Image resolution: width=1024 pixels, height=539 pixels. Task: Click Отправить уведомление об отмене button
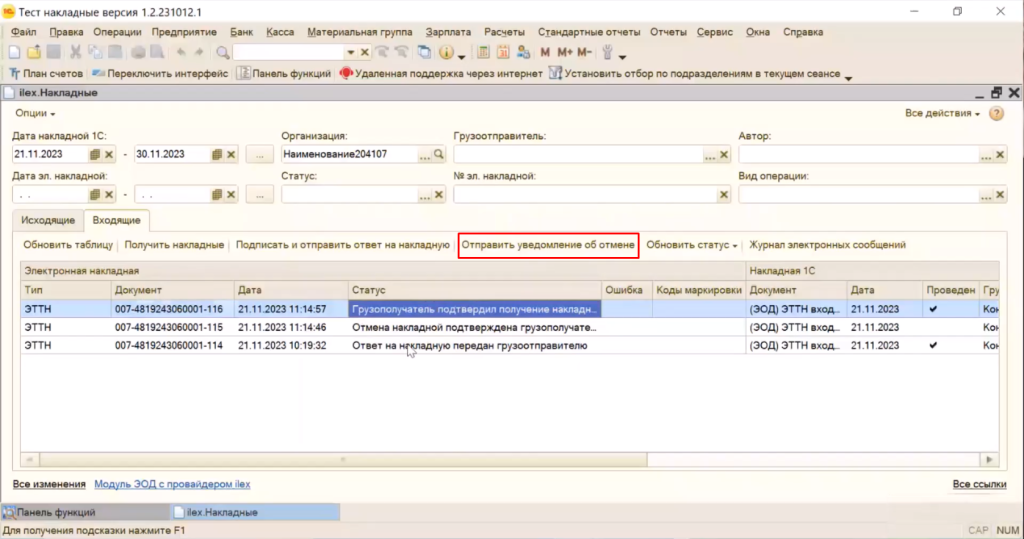coord(548,244)
